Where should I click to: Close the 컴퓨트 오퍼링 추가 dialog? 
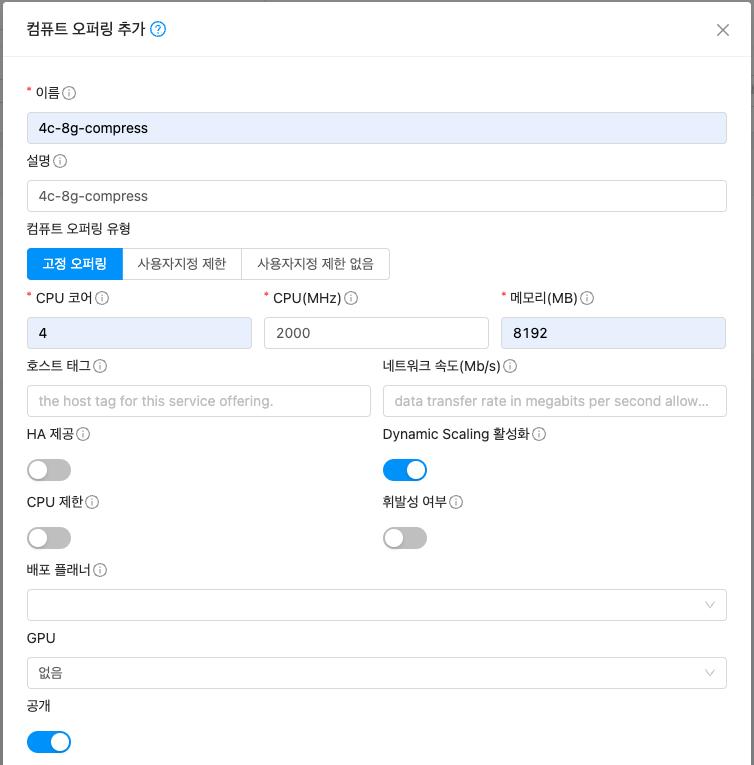(x=723, y=30)
